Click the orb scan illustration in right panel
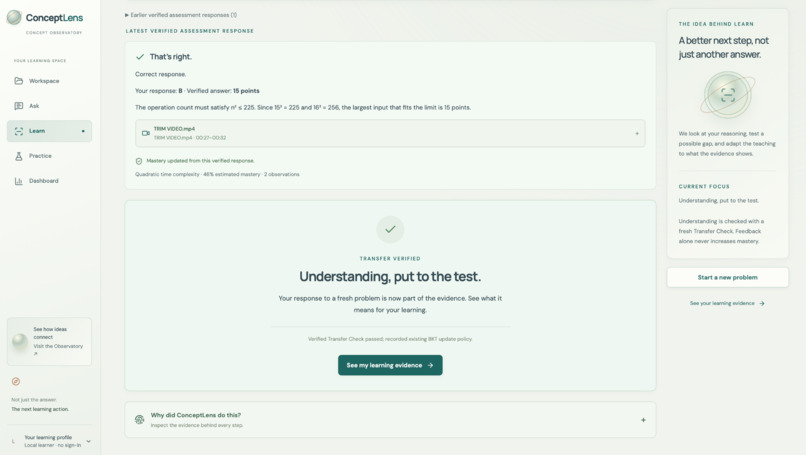 (727, 95)
